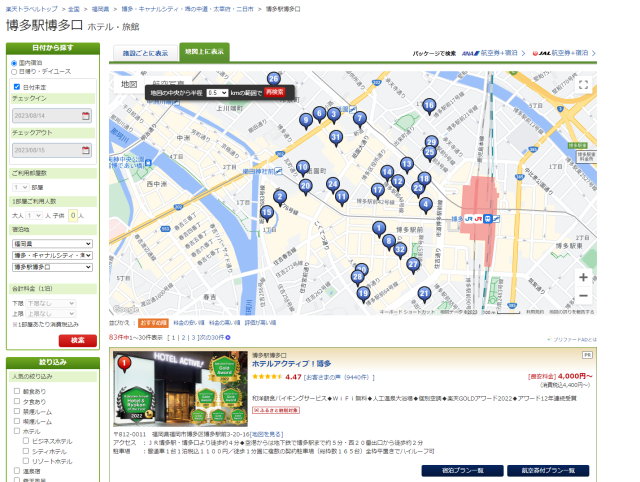Open ANA flight plus stay package link
This screenshot has width=640, height=482.
click(493, 53)
